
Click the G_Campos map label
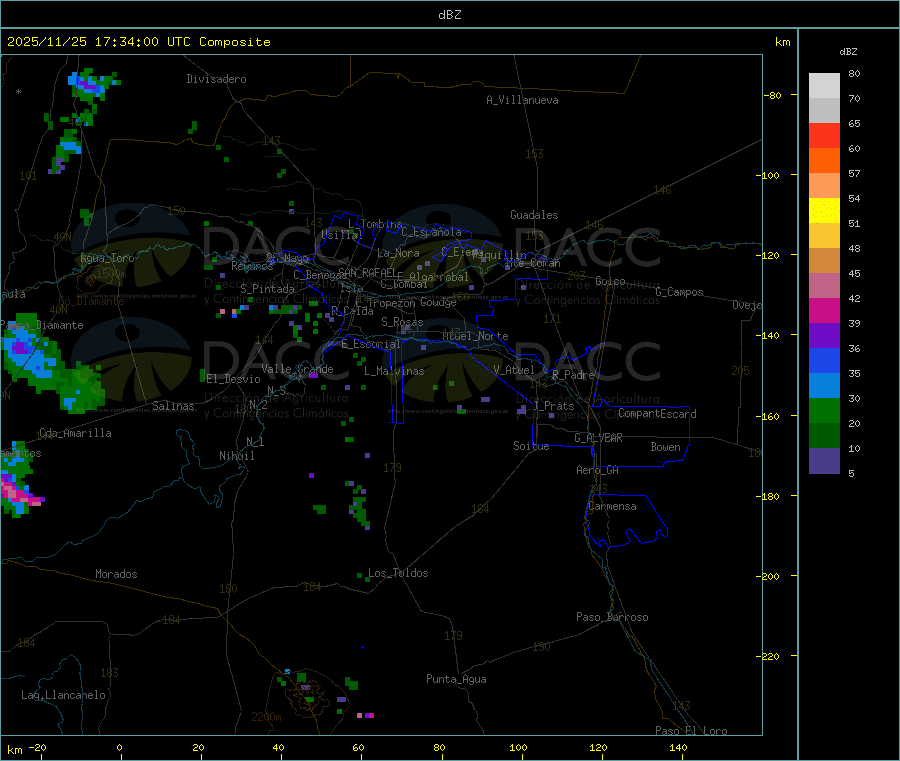click(679, 292)
